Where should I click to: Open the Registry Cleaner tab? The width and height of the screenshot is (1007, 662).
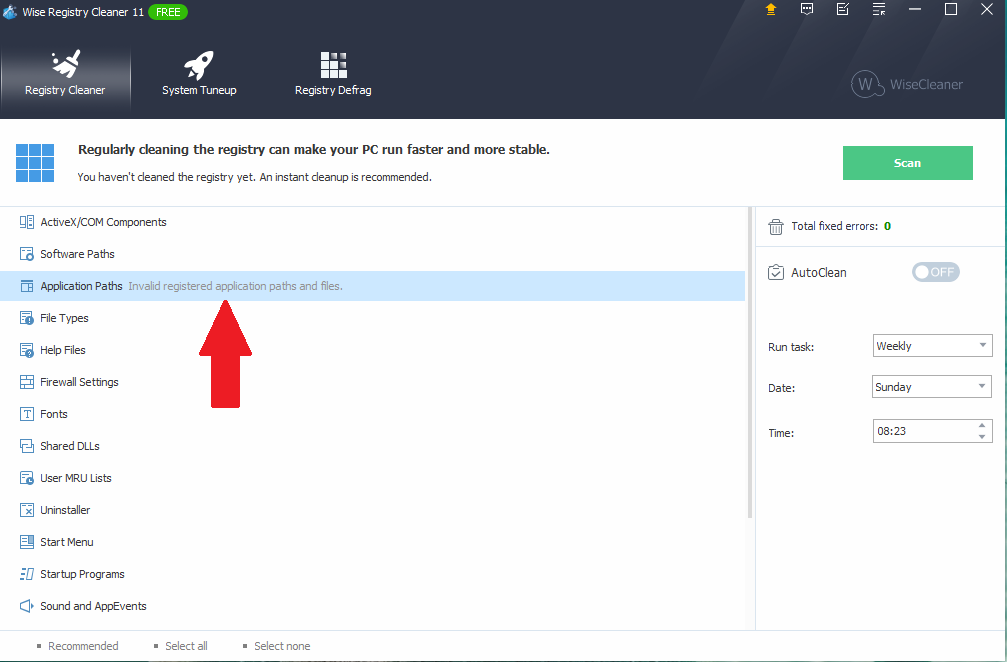(x=65, y=74)
